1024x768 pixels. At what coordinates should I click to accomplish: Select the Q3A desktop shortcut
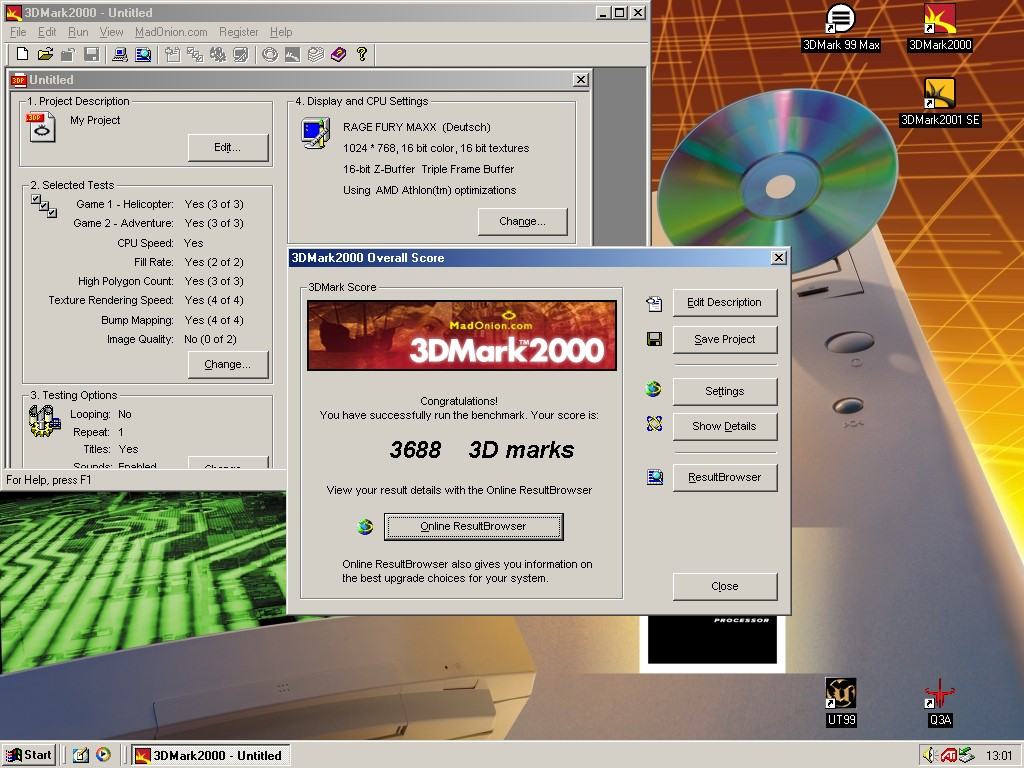940,703
